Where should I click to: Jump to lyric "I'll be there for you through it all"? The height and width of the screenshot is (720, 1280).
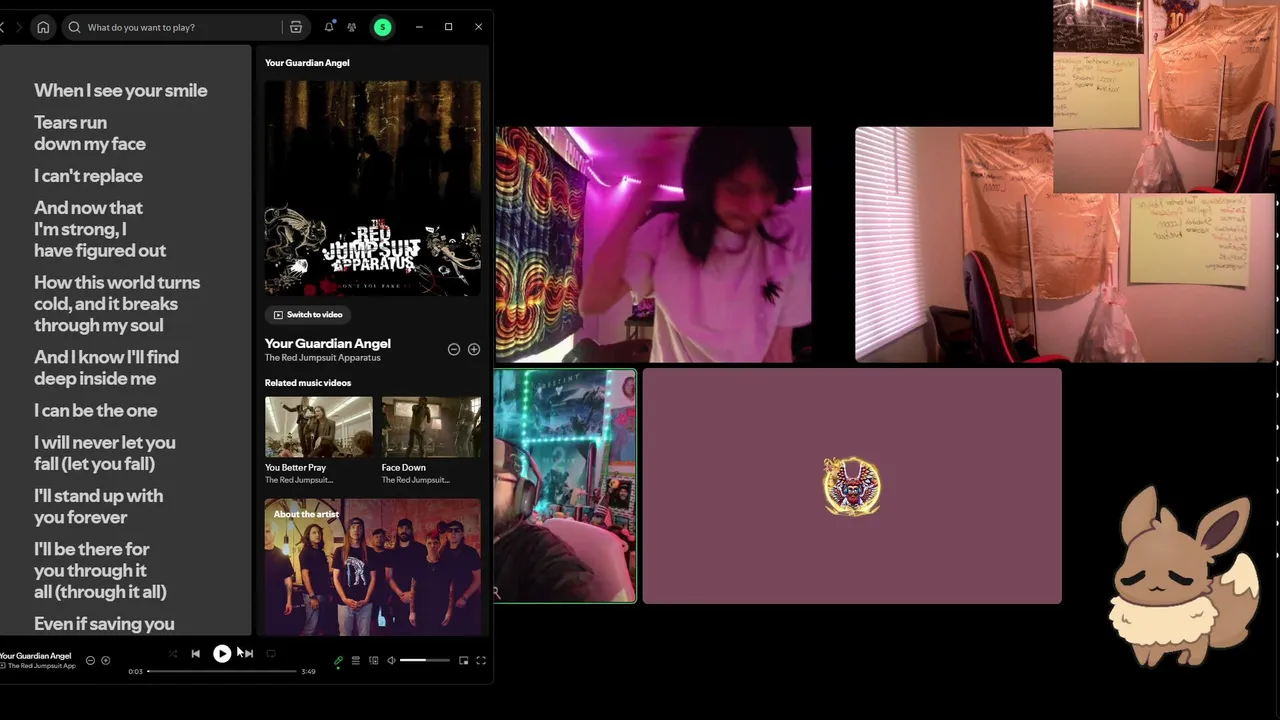tap(100, 570)
